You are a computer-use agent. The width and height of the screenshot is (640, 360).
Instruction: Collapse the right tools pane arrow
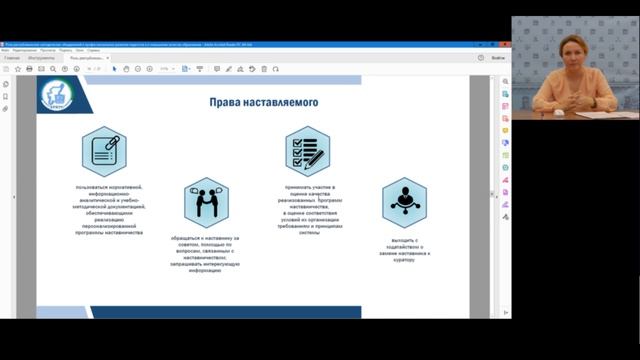click(497, 197)
